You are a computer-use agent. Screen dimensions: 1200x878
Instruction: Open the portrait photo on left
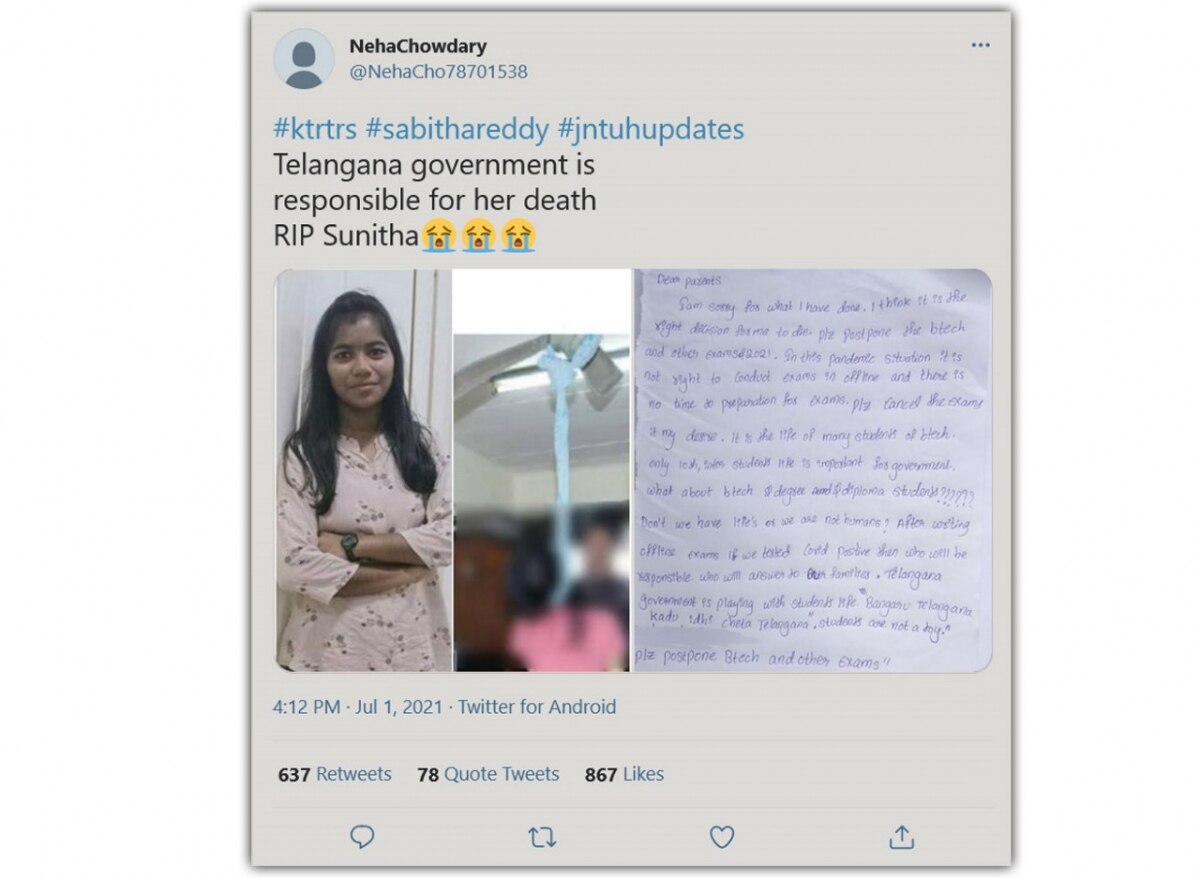363,470
